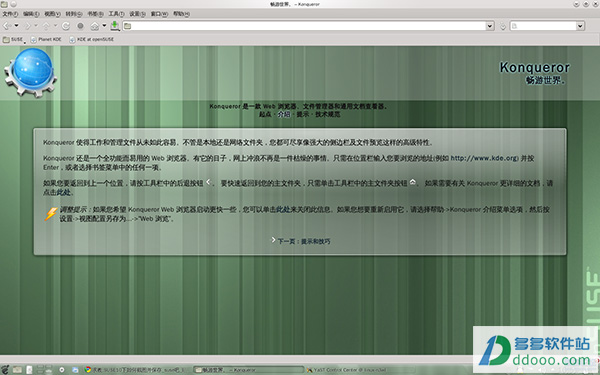Open the 工具(T) menu

(x=116, y=14)
